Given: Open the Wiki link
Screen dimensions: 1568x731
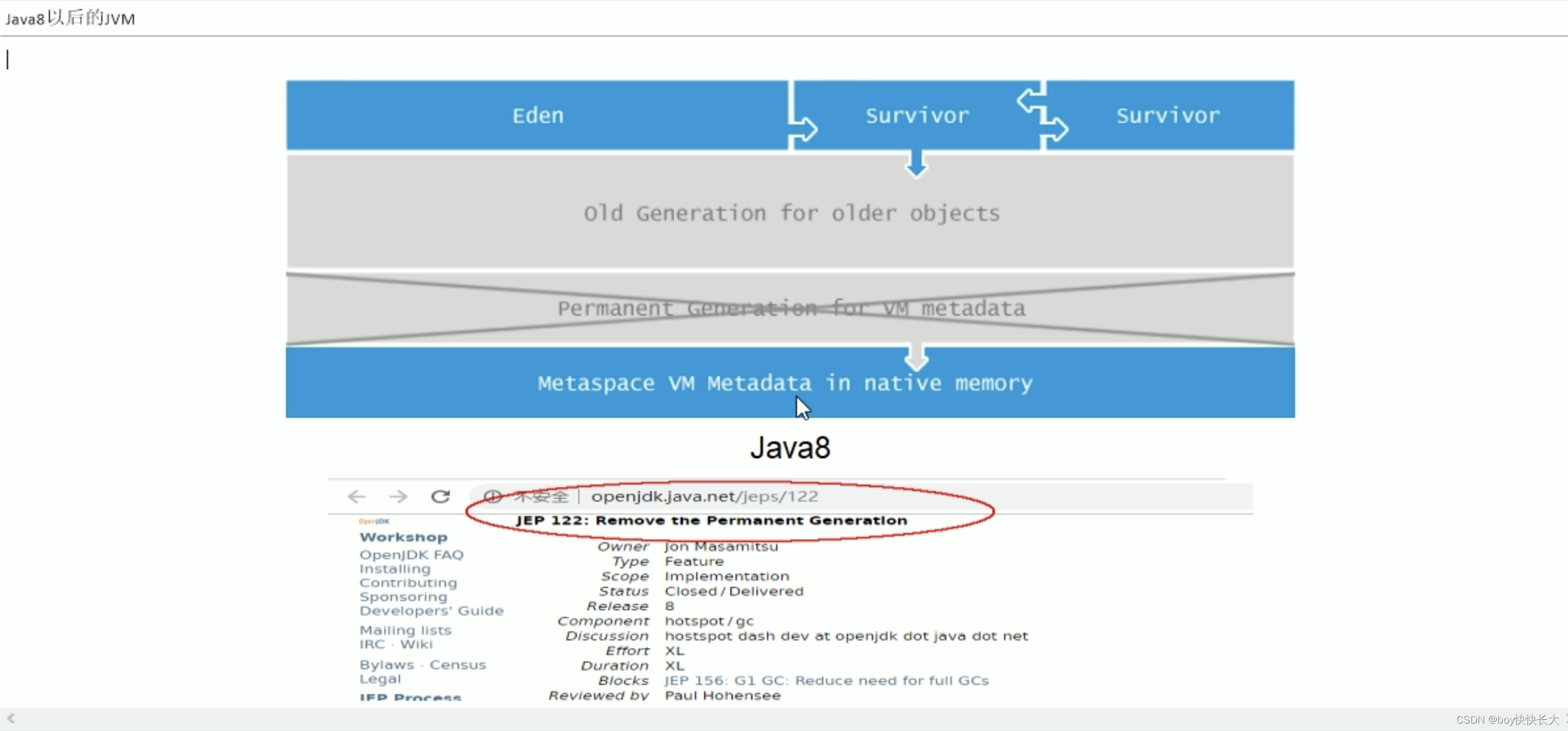Looking at the screenshot, I should [x=417, y=644].
